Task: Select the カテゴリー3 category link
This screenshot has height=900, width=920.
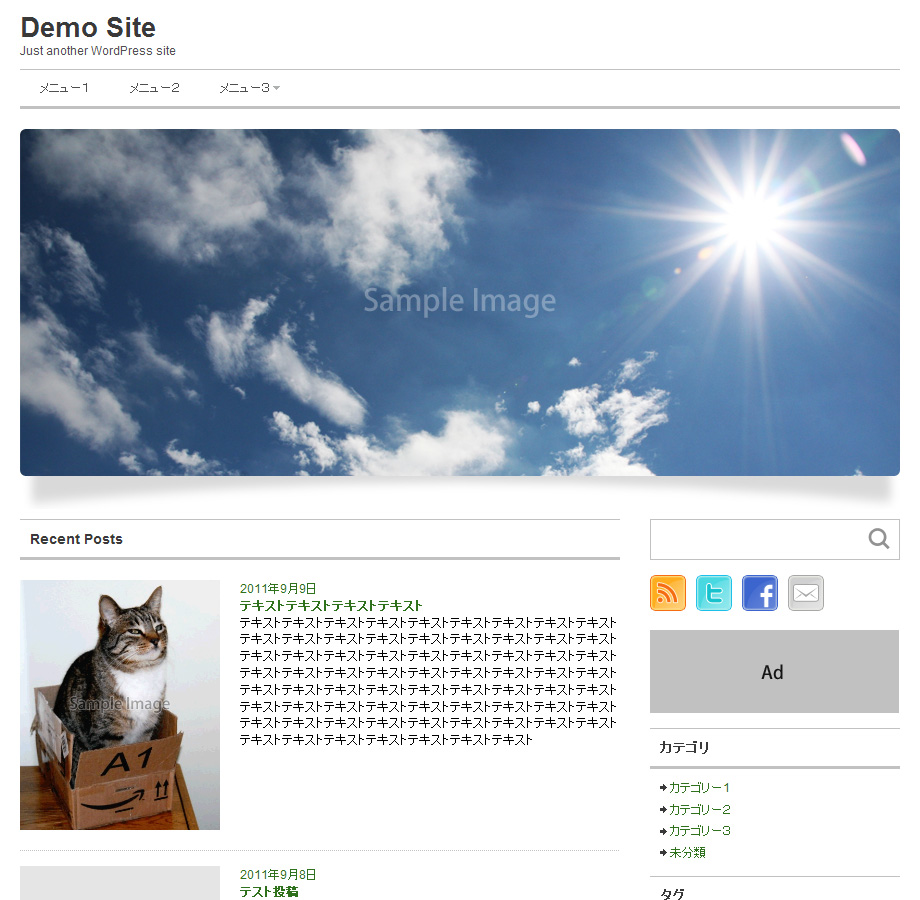Action: coord(699,831)
